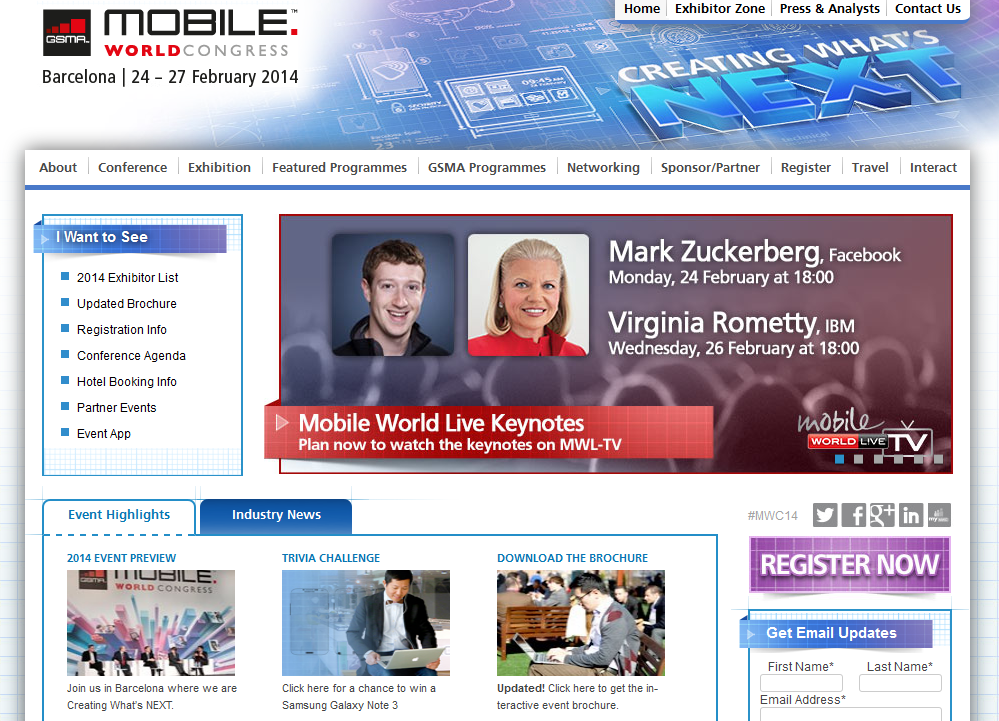Open the myMWC icon beside LinkedIn
The image size is (999, 721).
click(939, 515)
